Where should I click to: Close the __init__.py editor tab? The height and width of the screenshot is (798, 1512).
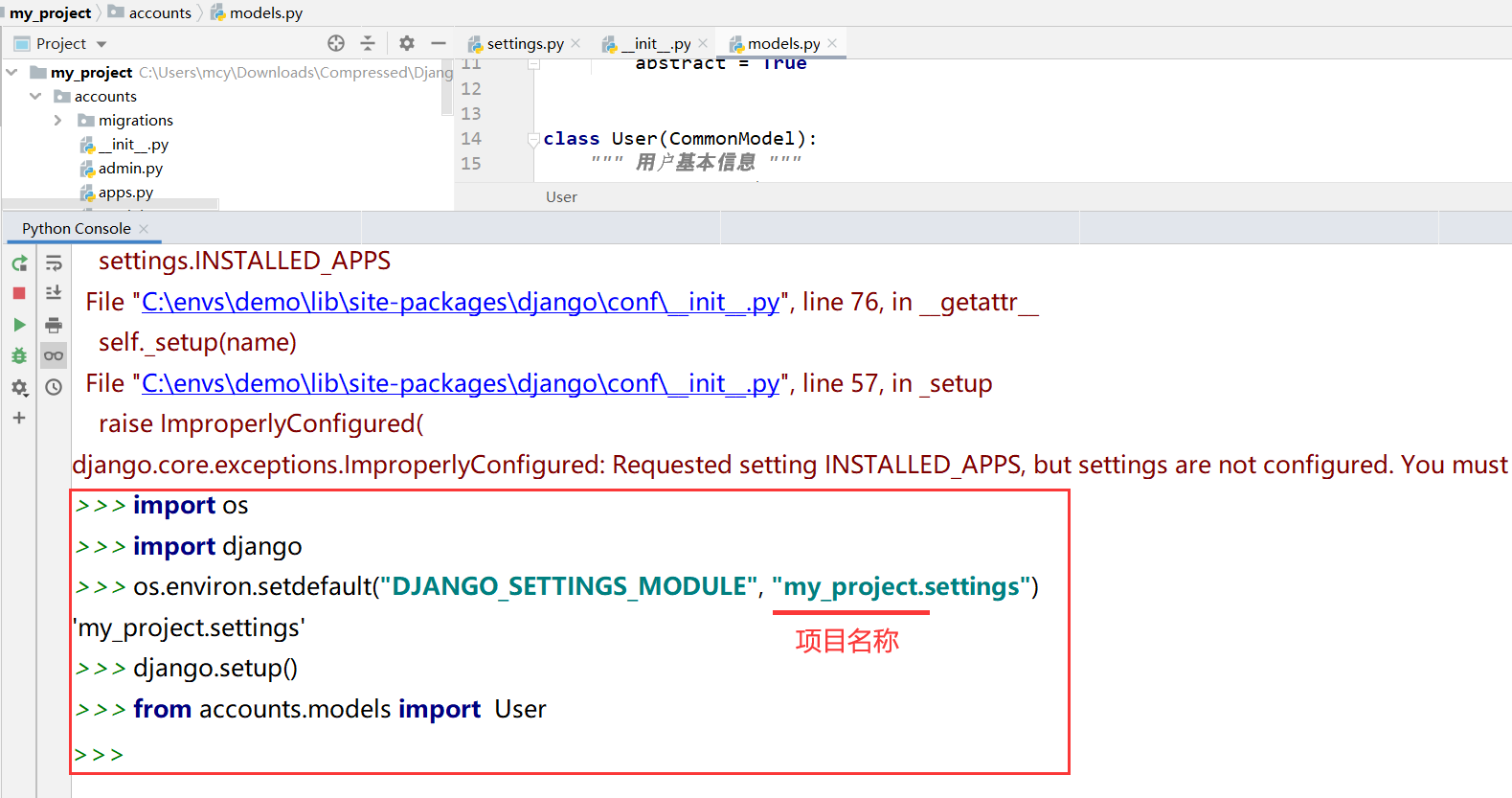coord(703,43)
